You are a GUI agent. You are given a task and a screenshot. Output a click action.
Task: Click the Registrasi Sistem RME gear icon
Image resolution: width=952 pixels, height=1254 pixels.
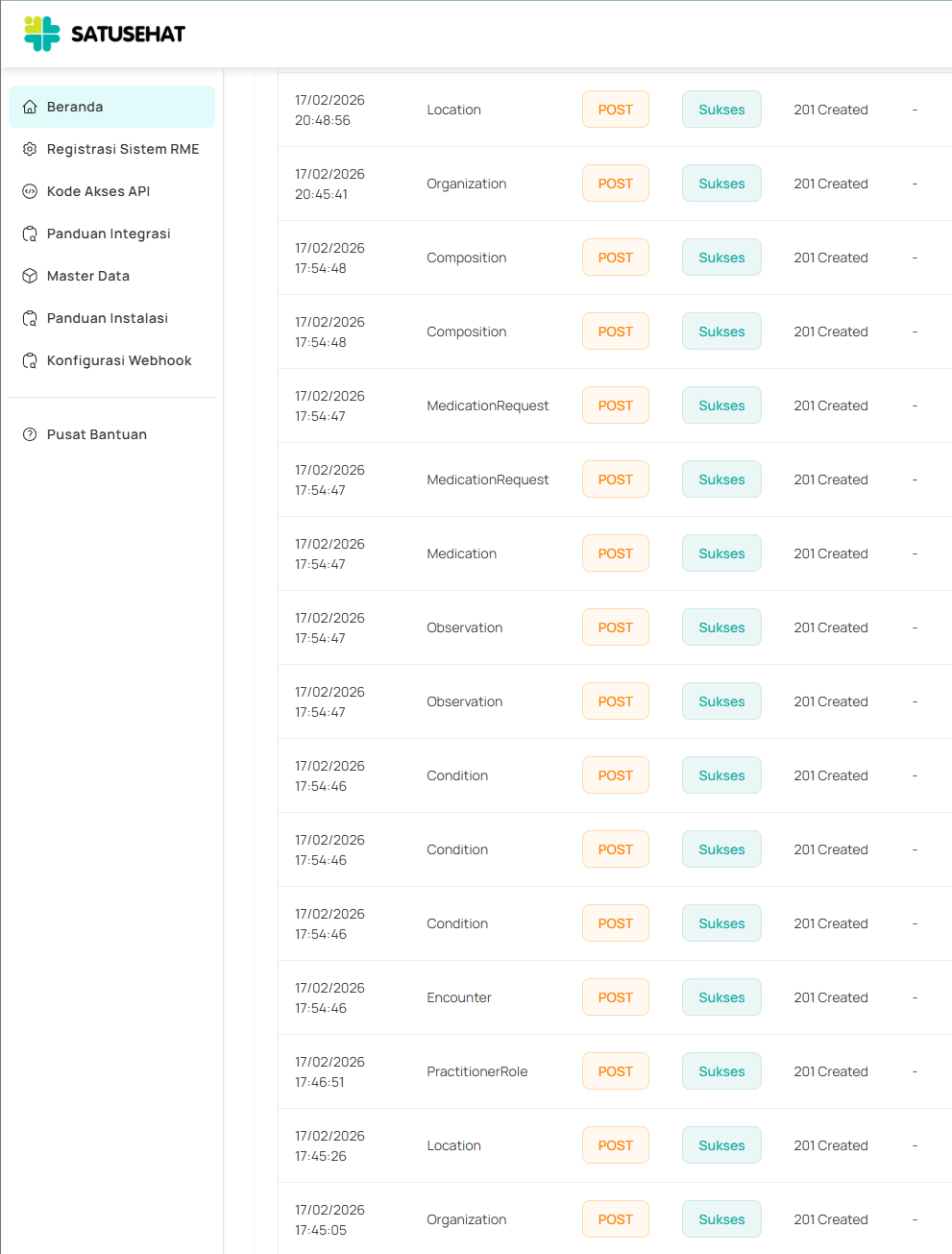pos(30,149)
